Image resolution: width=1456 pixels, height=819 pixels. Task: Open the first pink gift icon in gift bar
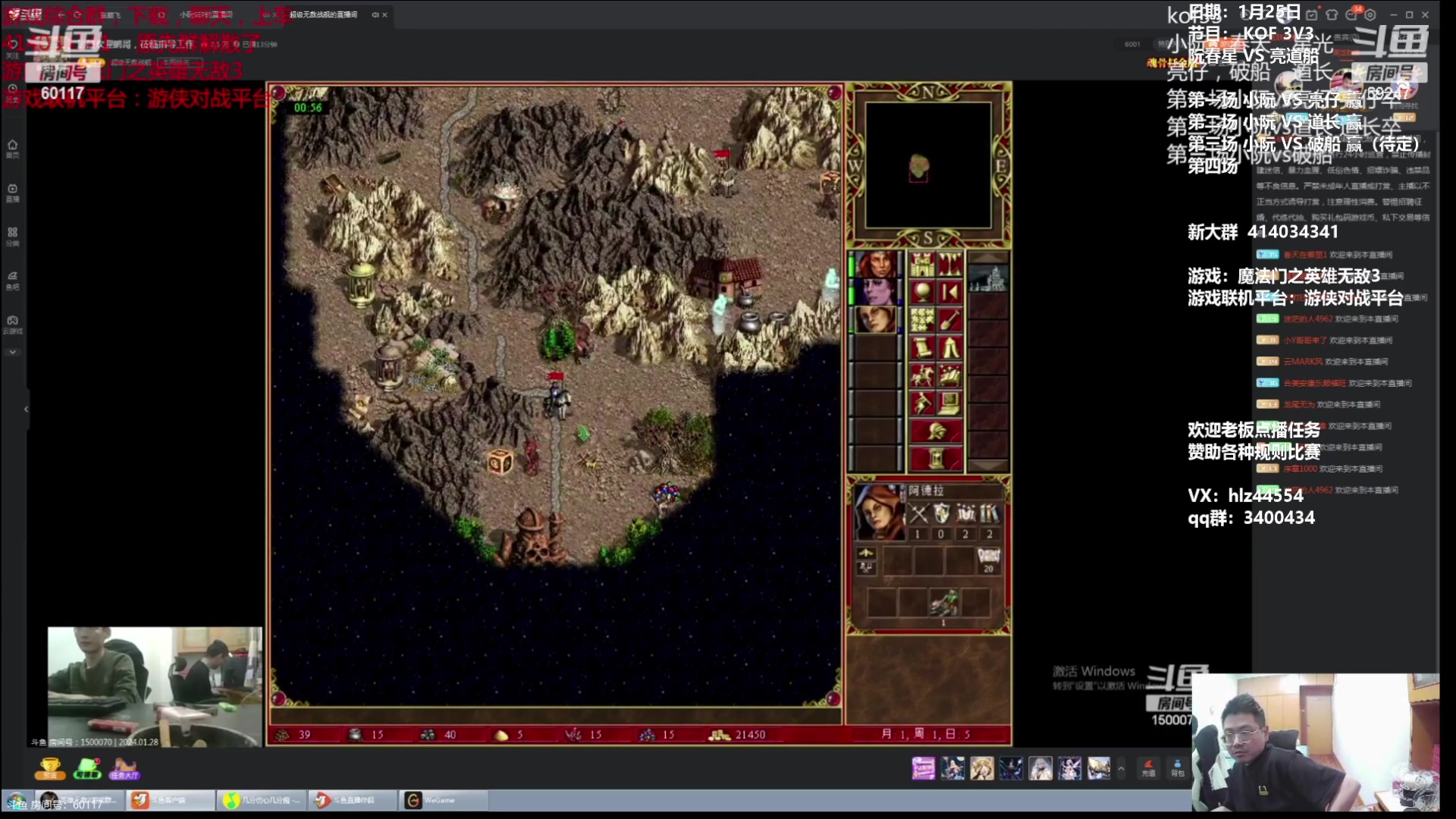(923, 768)
